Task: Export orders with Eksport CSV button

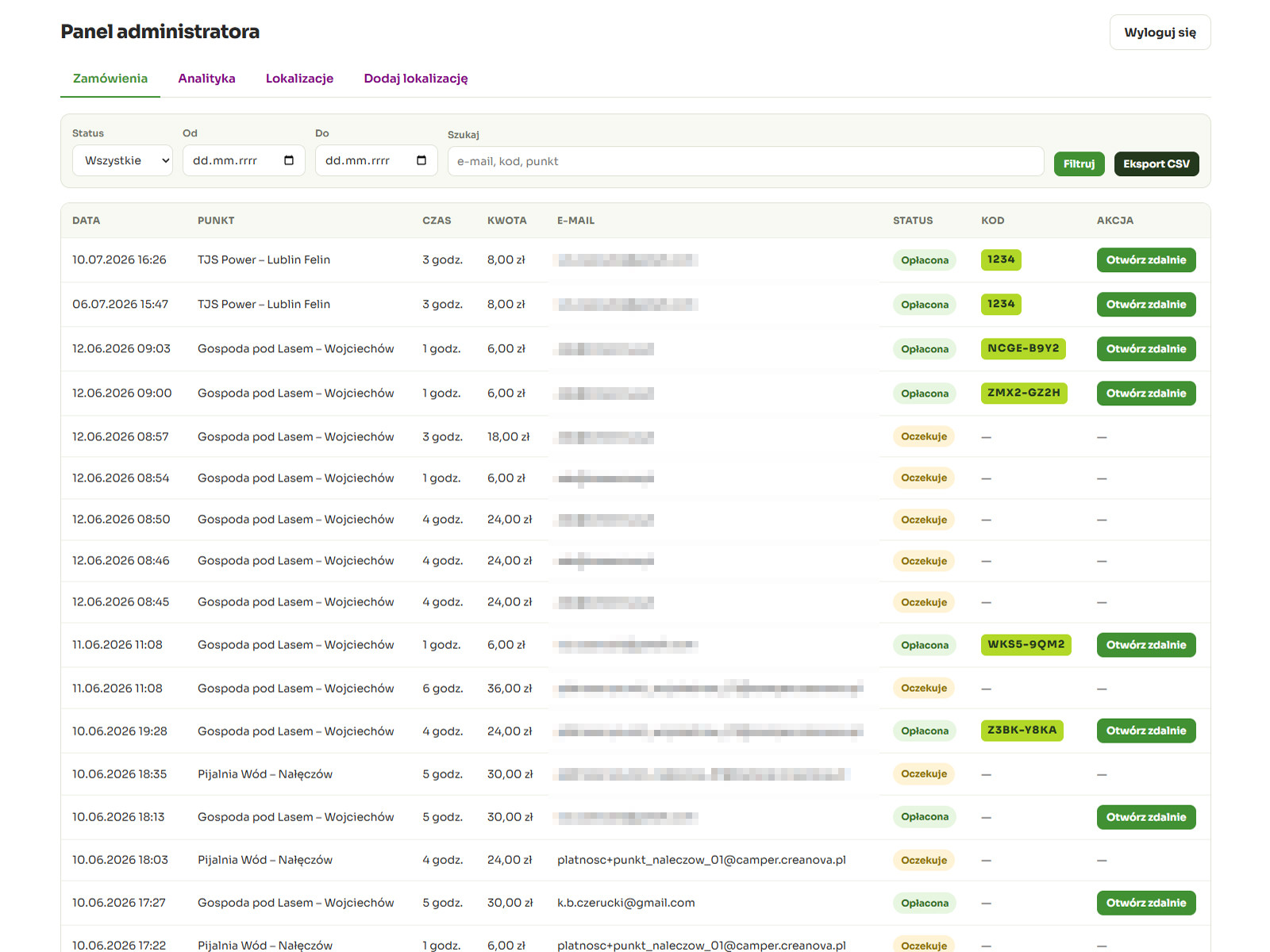Action: click(x=1156, y=163)
